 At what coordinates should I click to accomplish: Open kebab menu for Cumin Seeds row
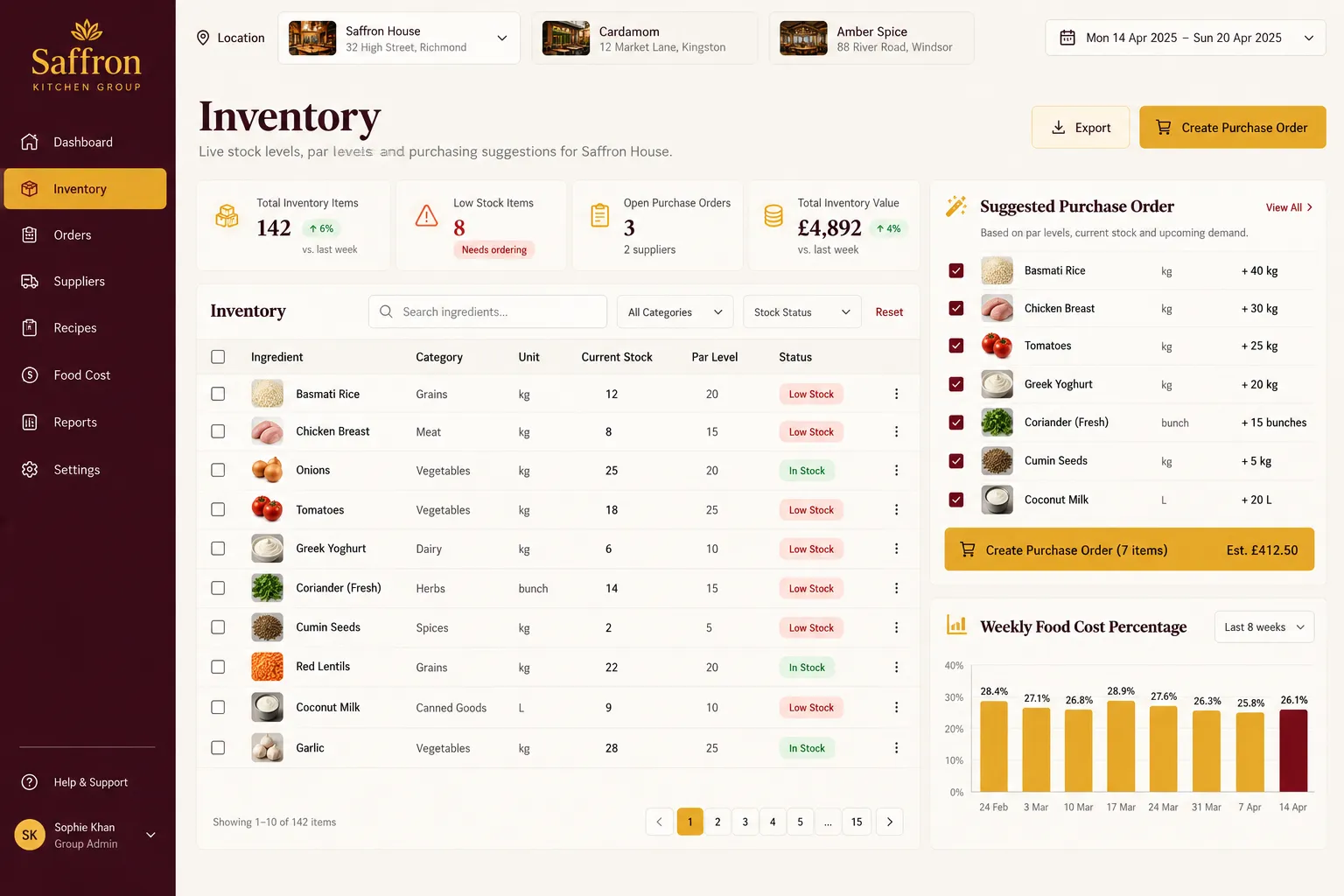click(x=896, y=627)
